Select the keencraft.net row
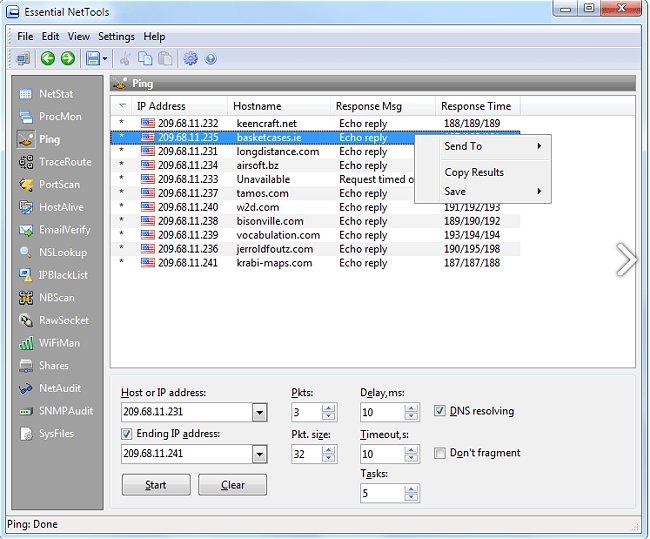Screen dimensions: 650x539 315,124
